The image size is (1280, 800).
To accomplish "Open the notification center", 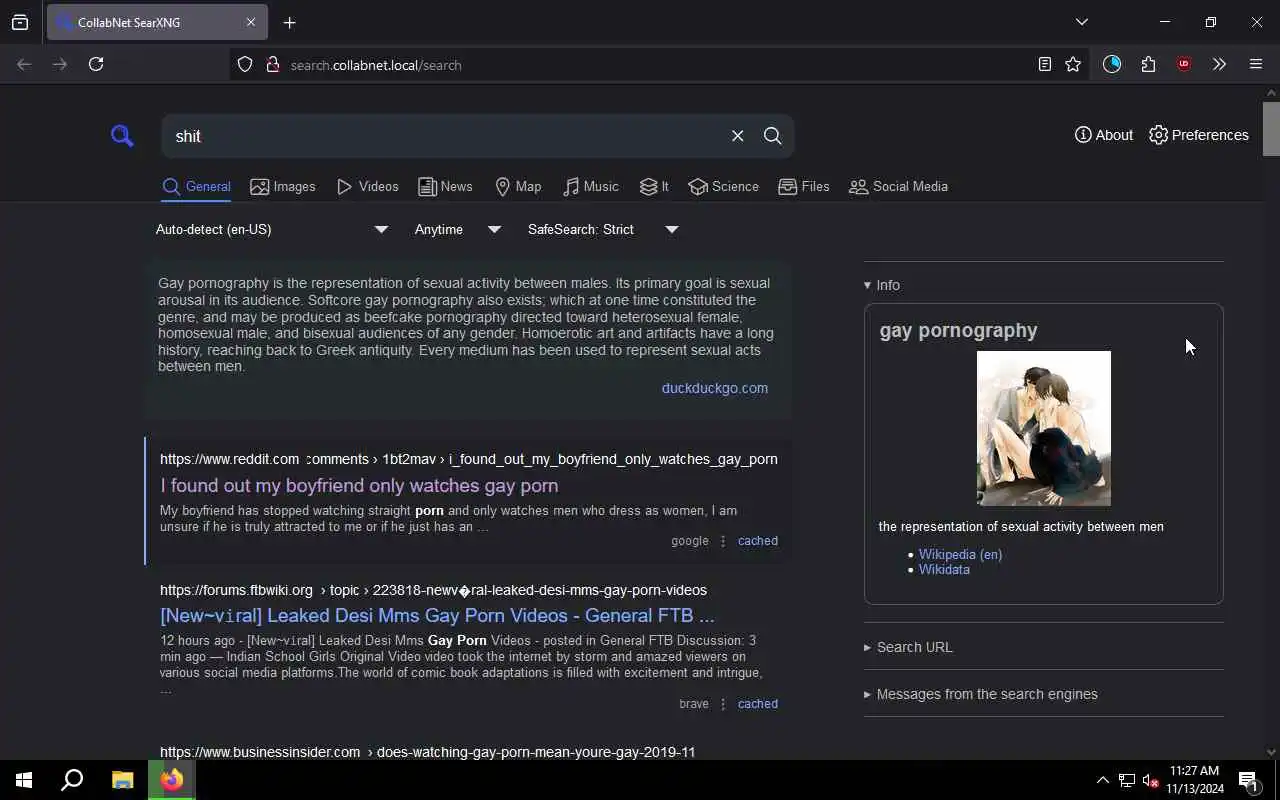I will coord(1248,780).
